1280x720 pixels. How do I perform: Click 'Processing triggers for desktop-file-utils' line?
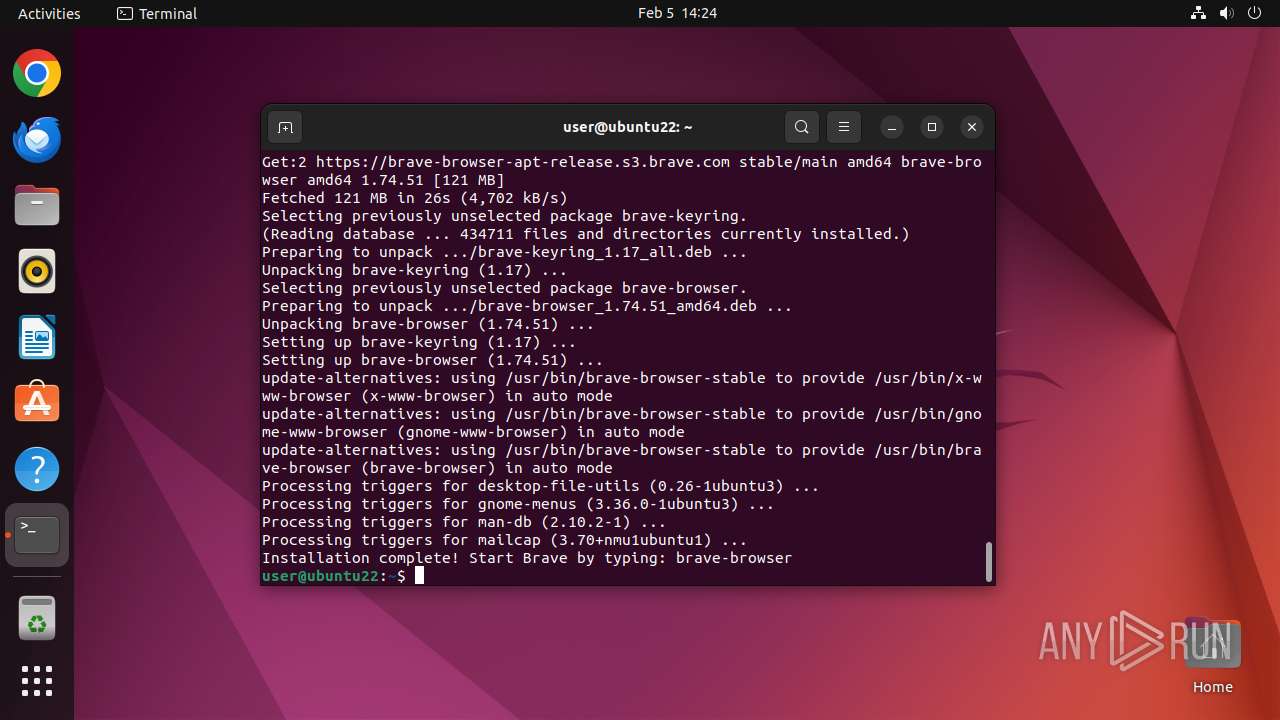coord(541,486)
